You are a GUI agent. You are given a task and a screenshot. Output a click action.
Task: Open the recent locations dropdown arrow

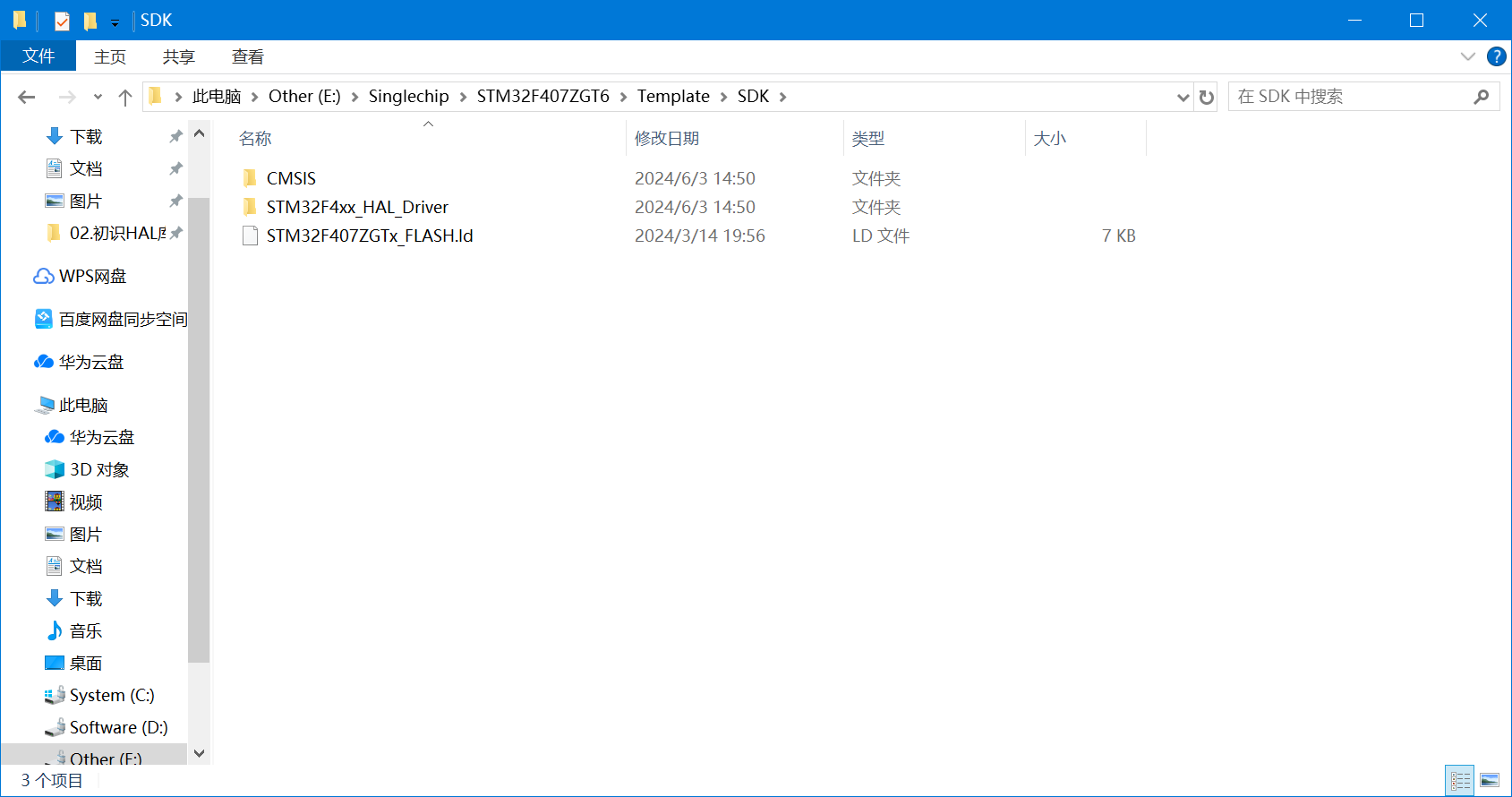click(98, 97)
